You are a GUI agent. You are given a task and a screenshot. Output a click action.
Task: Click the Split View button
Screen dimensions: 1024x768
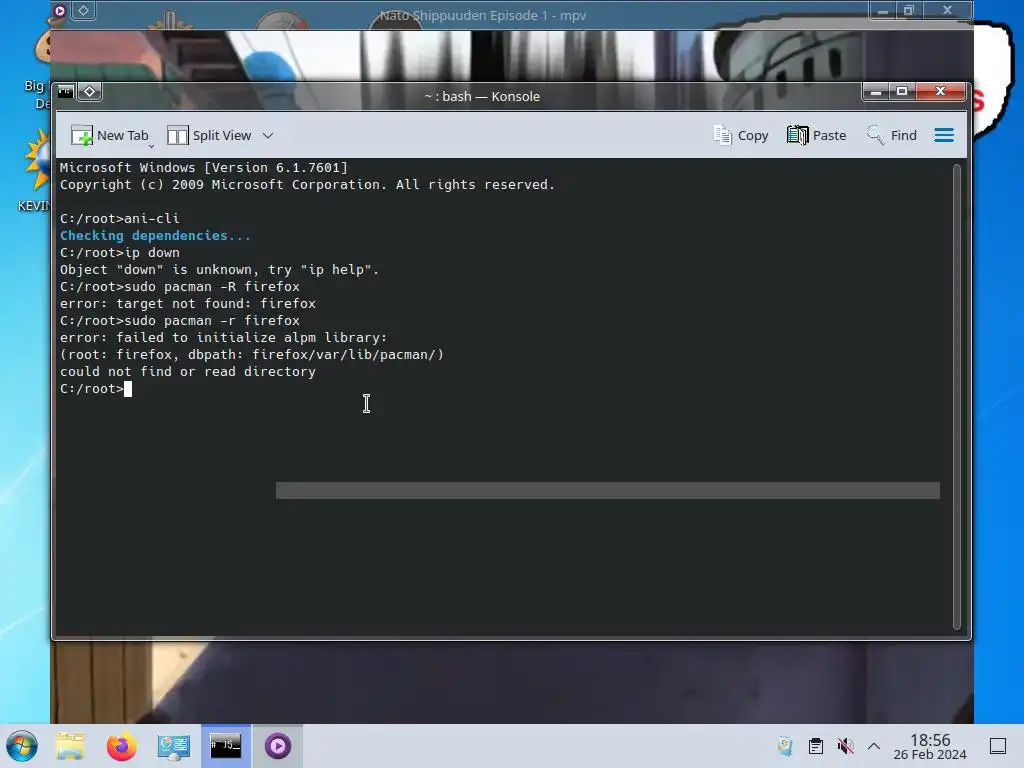point(209,135)
